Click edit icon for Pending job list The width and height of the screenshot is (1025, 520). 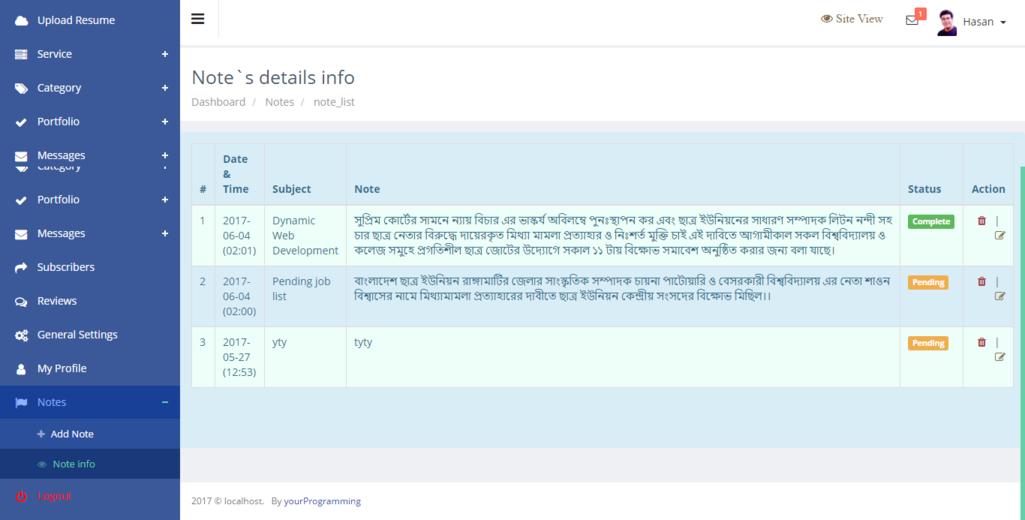[1000, 297]
